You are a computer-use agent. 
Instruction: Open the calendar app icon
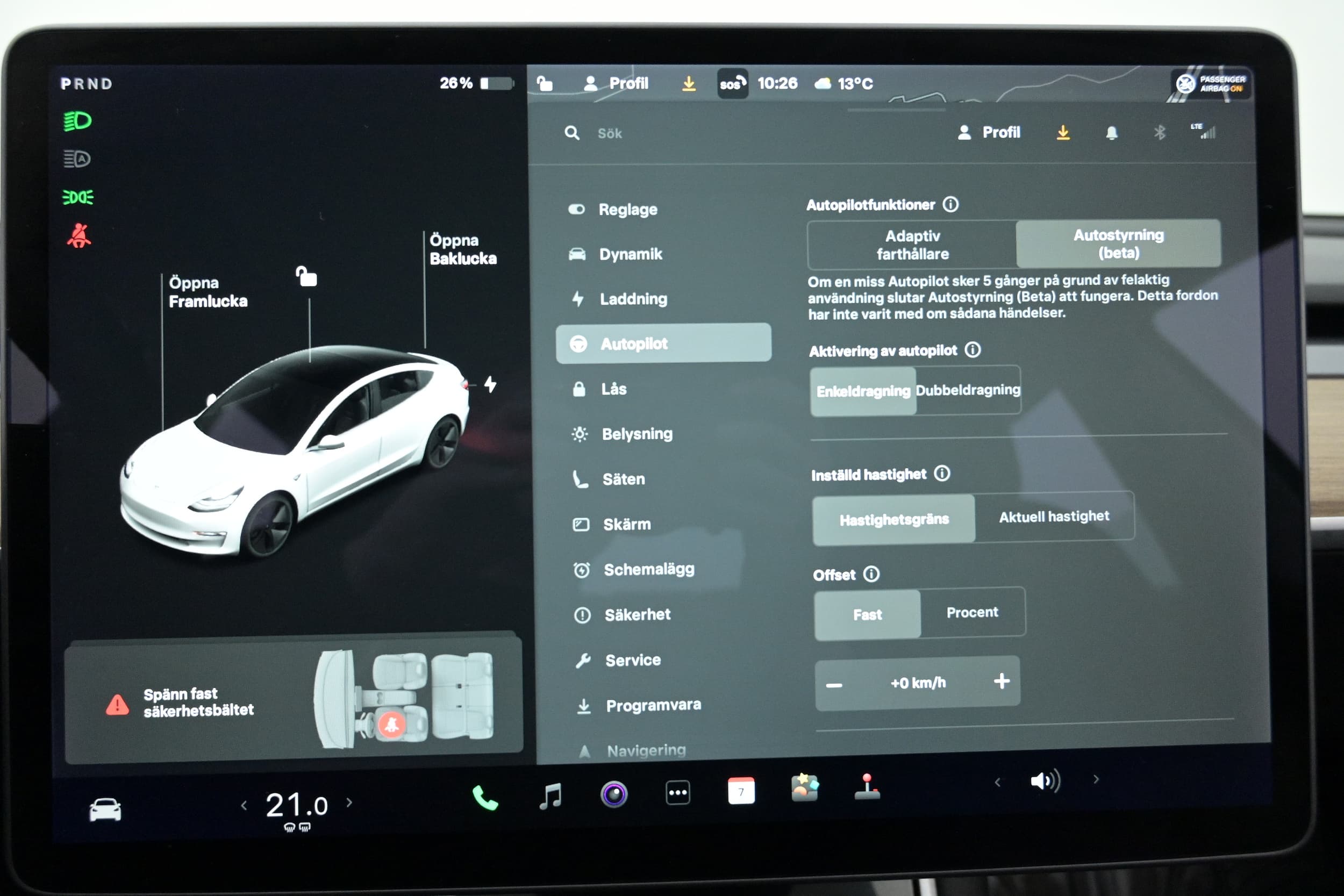741,791
